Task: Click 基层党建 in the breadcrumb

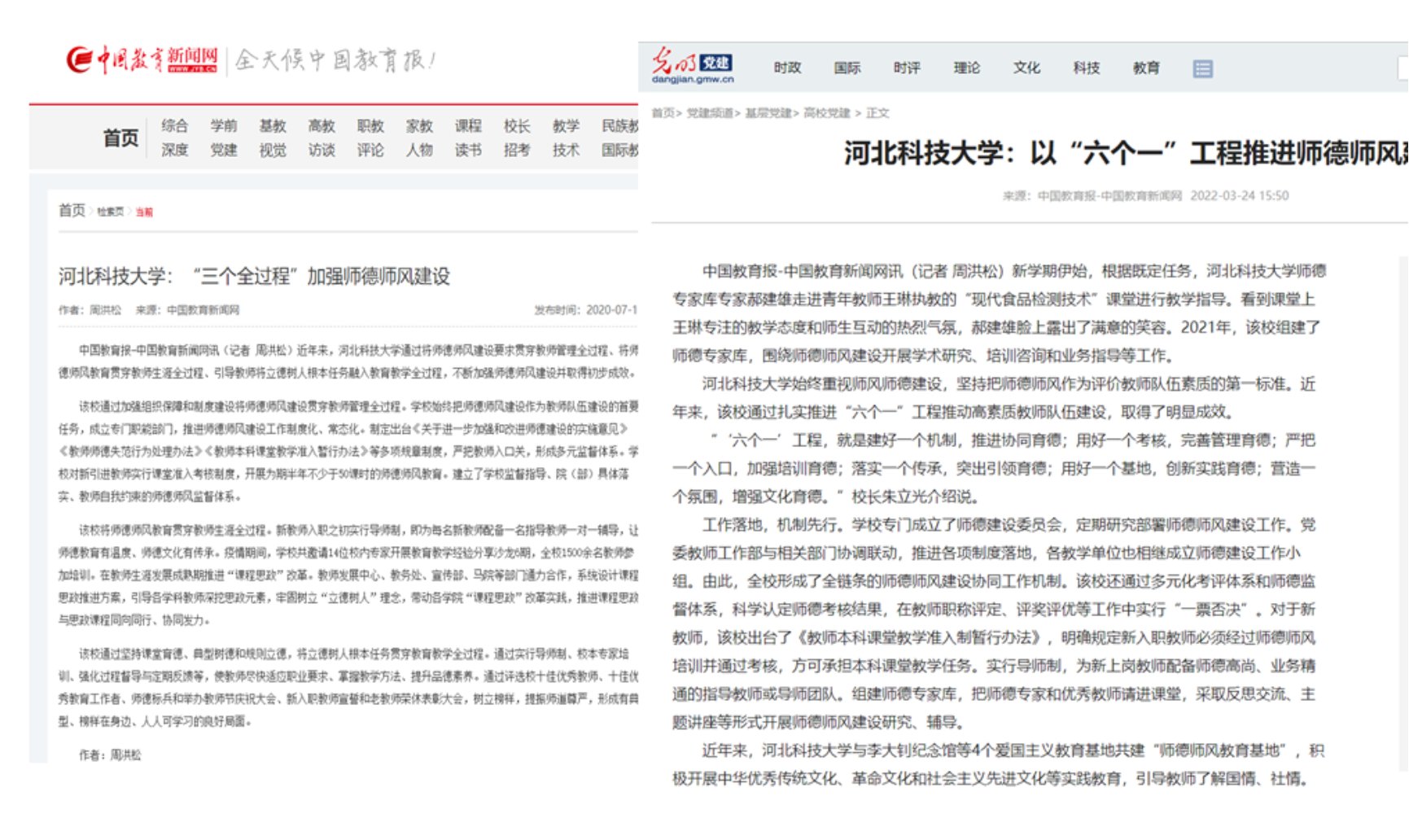Action: (x=768, y=113)
